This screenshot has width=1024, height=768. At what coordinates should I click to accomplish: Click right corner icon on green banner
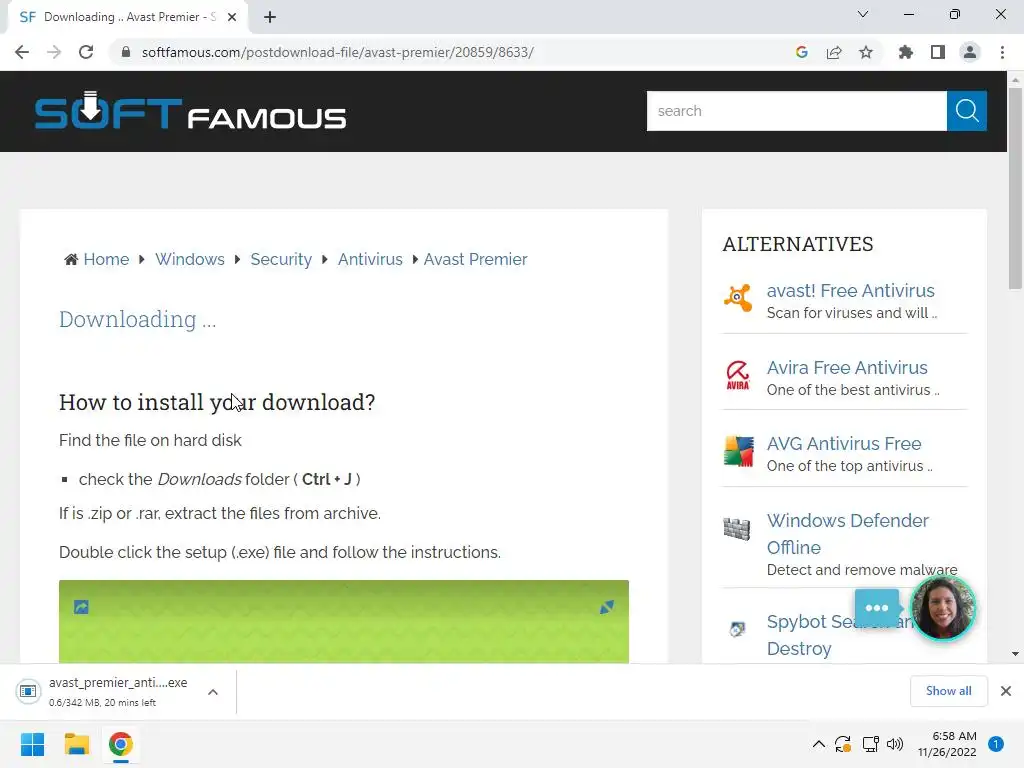607,607
